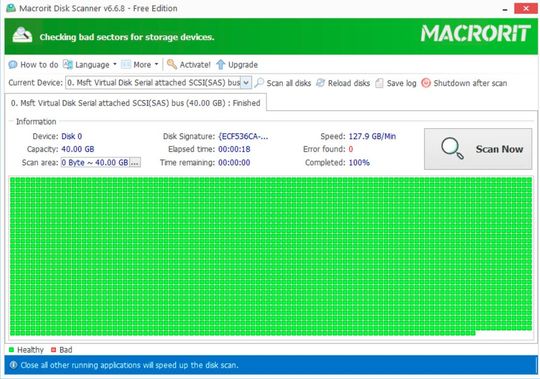Click the Upgrade label
Screen dimensions: 540x379
tap(243, 65)
